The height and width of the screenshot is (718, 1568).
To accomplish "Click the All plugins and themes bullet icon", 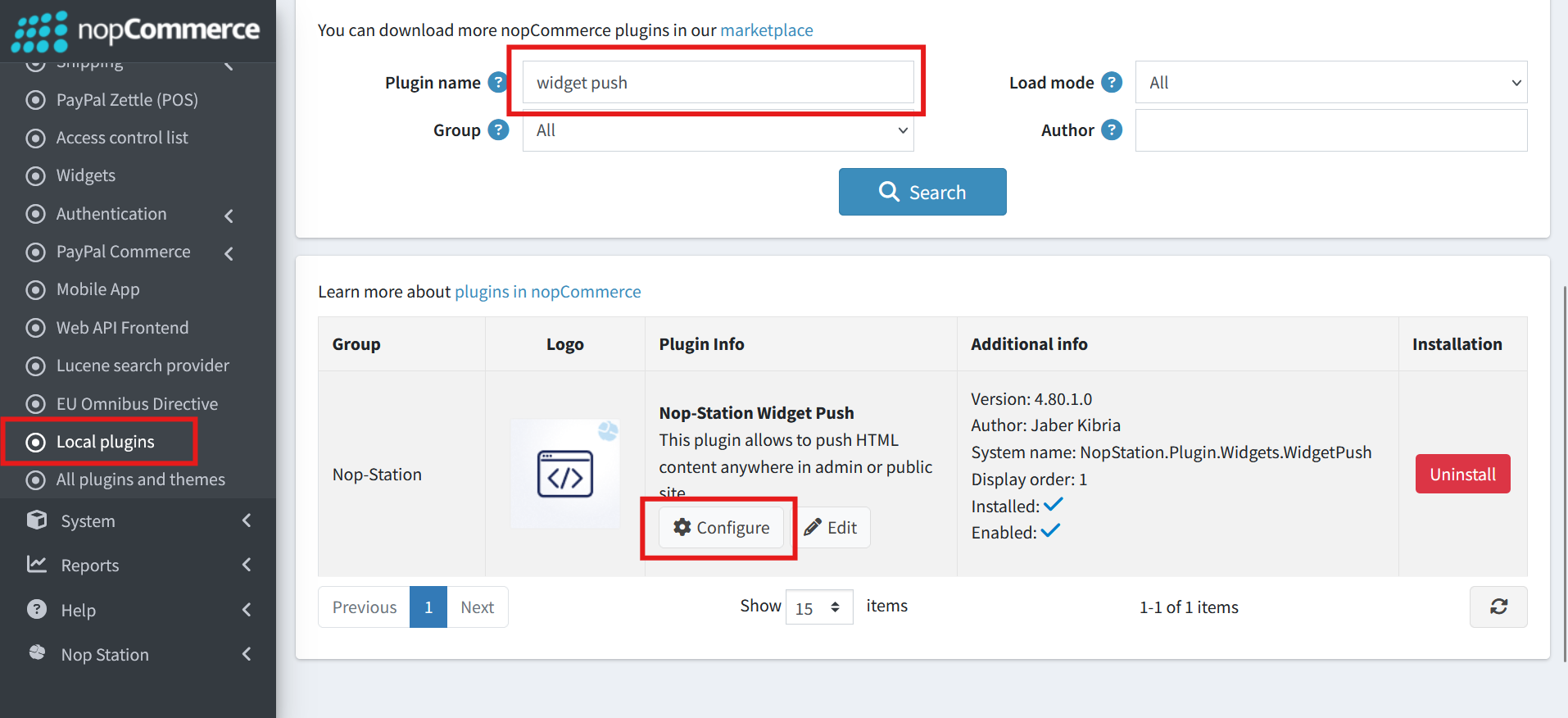I will pos(35,479).
